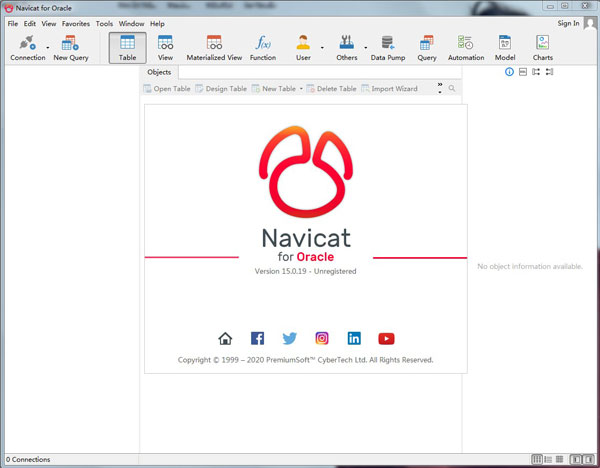Expand the New Table dropdown arrow
Viewport: 600px width, 468px height.
tap(301, 89)
